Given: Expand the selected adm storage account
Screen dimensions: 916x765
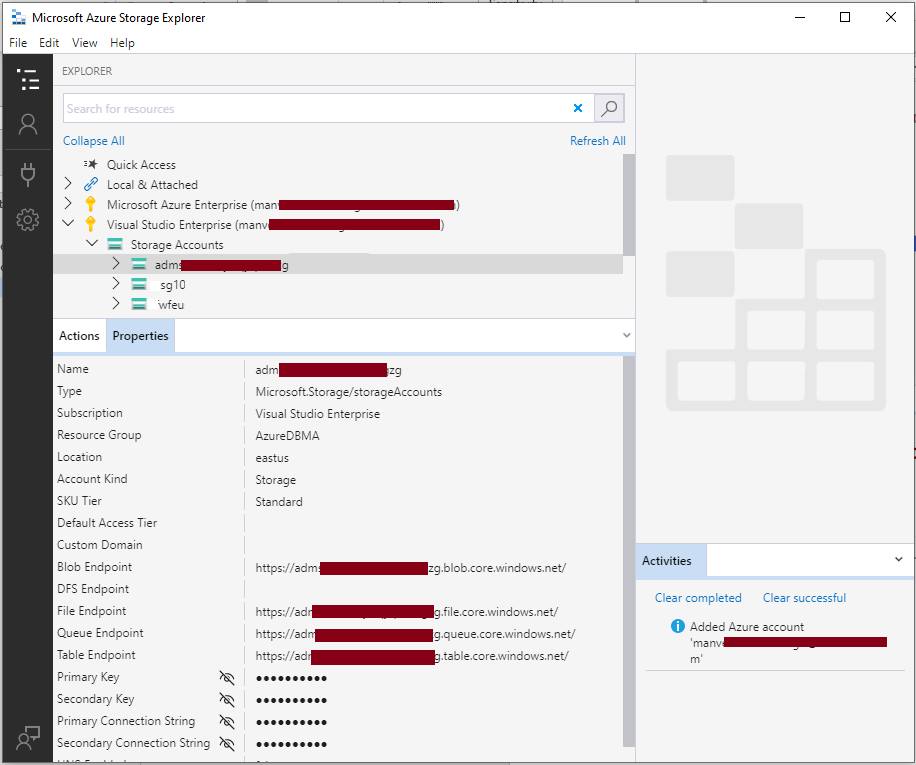Looking at the screenshot, I should click(x=116, y=264).
